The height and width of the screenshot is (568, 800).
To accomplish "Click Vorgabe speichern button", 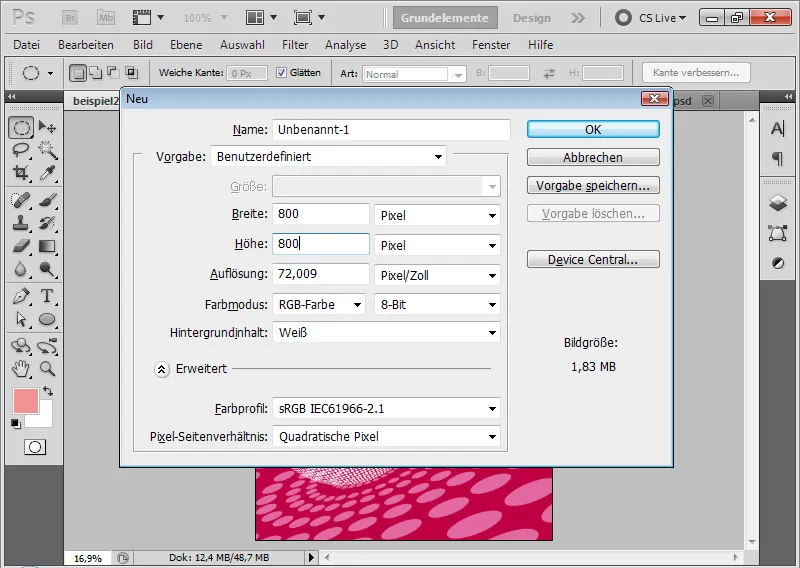I will pos(593,185).
